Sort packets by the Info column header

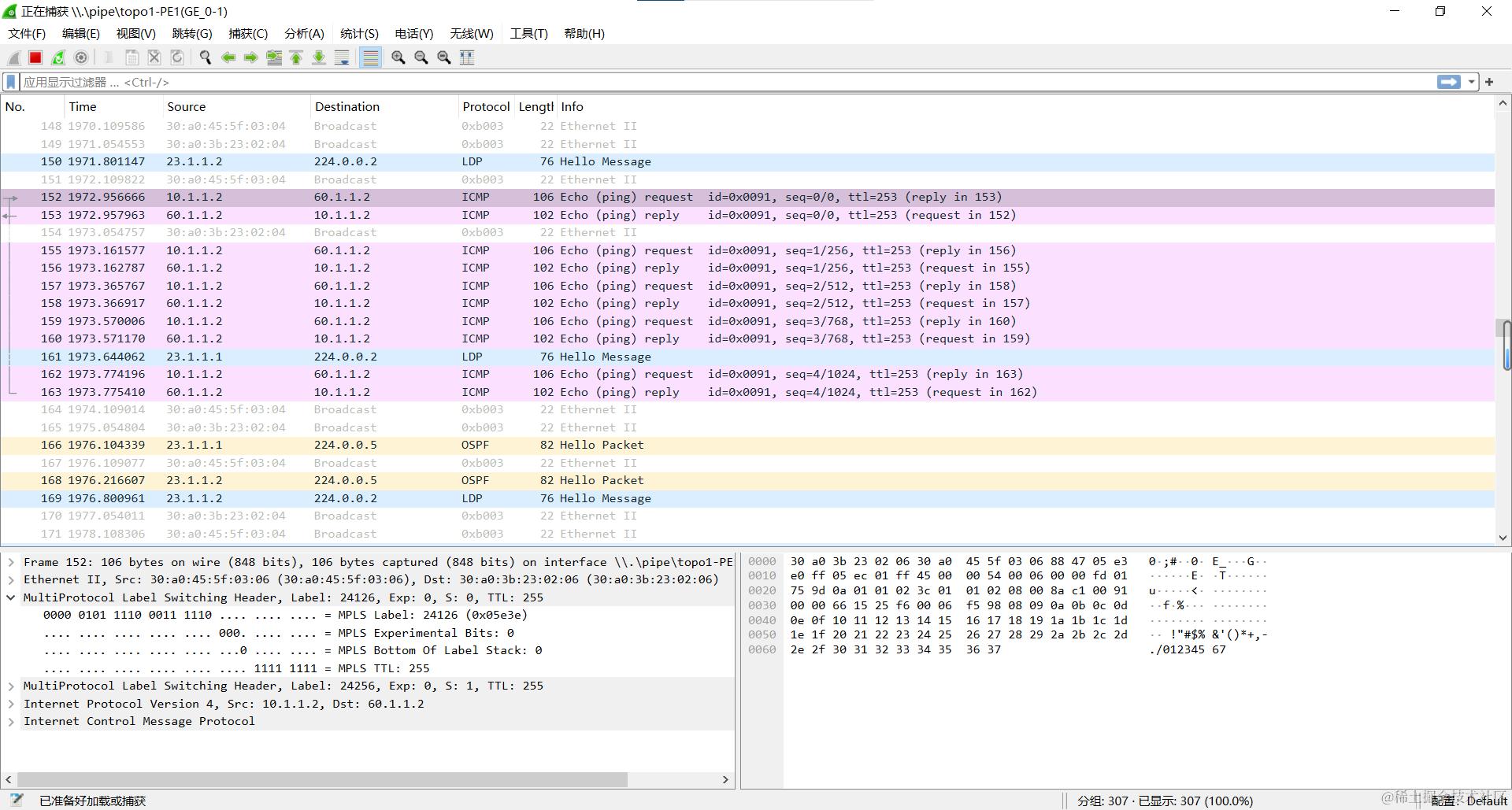[x=1024, y=107]
